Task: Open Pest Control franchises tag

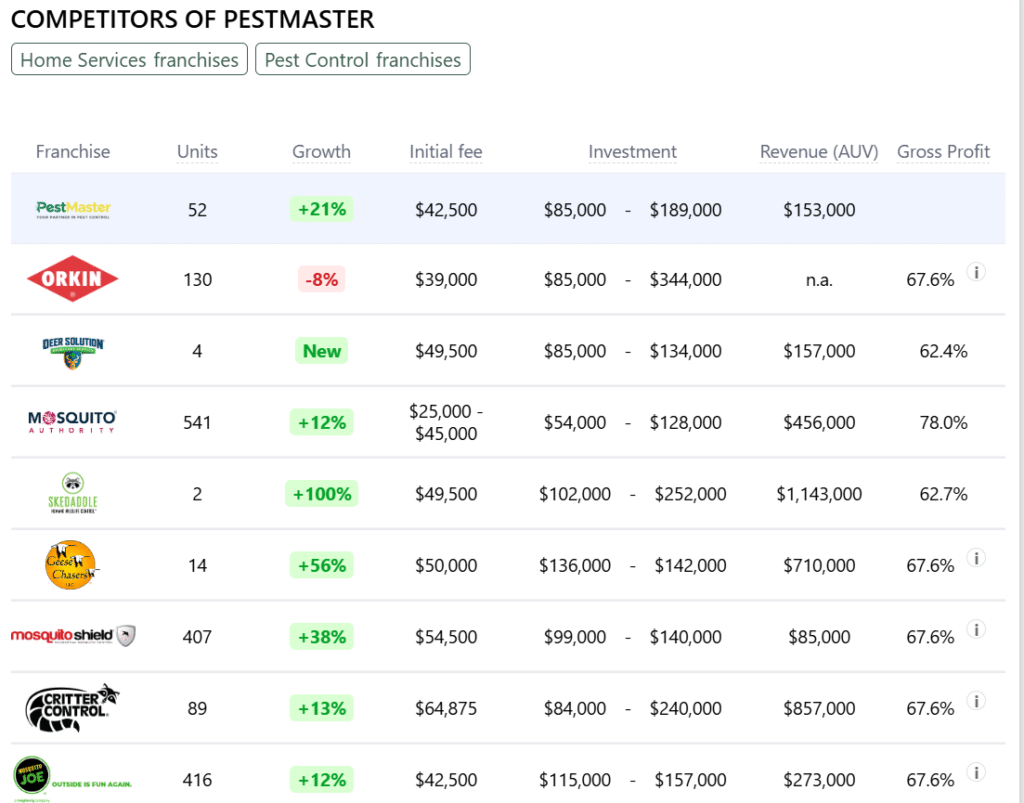Action: 362,59
